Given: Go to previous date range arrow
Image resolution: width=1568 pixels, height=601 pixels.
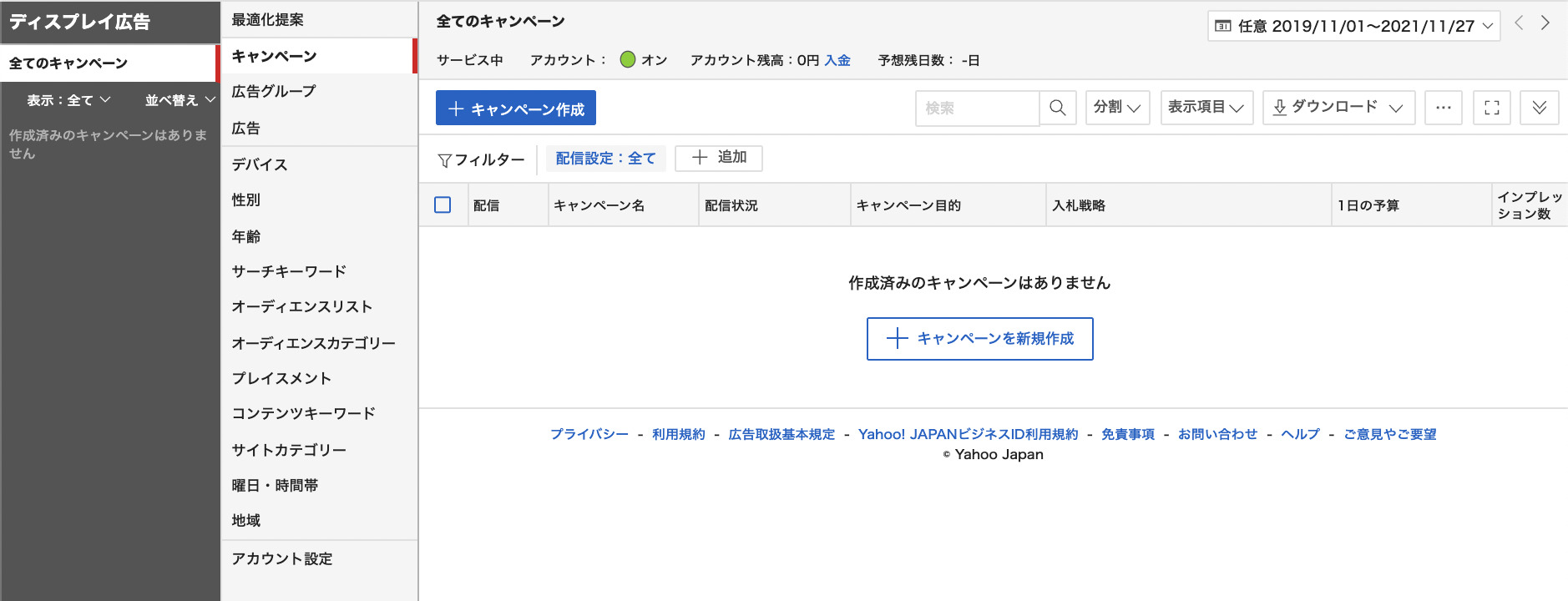Looking at the screenshot, I should (1519, 23).
